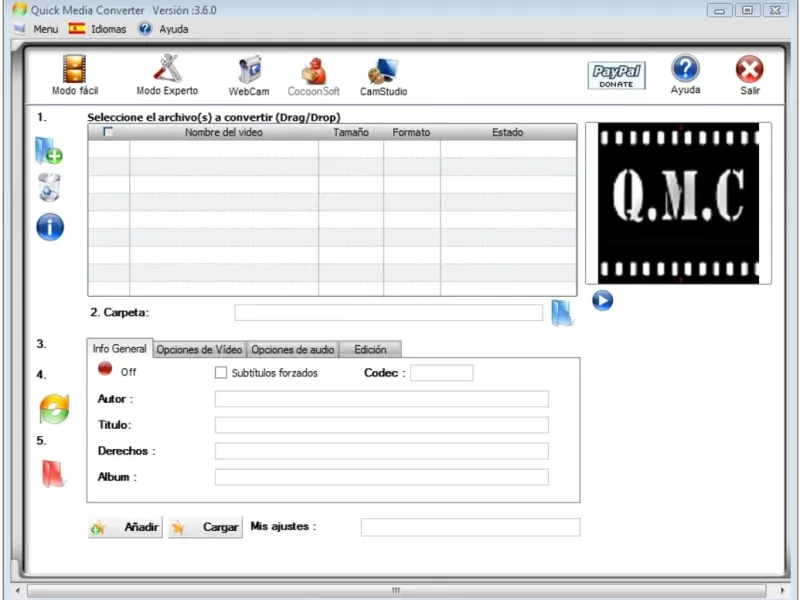Screen dimensions: 800x600
Task: Click the Carpeta path field
Action: pos(388,313)
